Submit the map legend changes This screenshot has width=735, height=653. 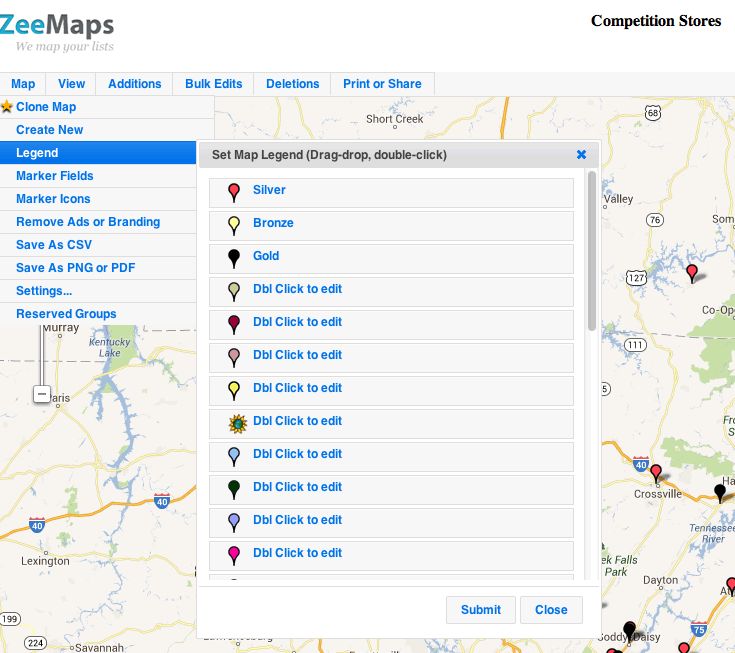click(x=480, y=610)
